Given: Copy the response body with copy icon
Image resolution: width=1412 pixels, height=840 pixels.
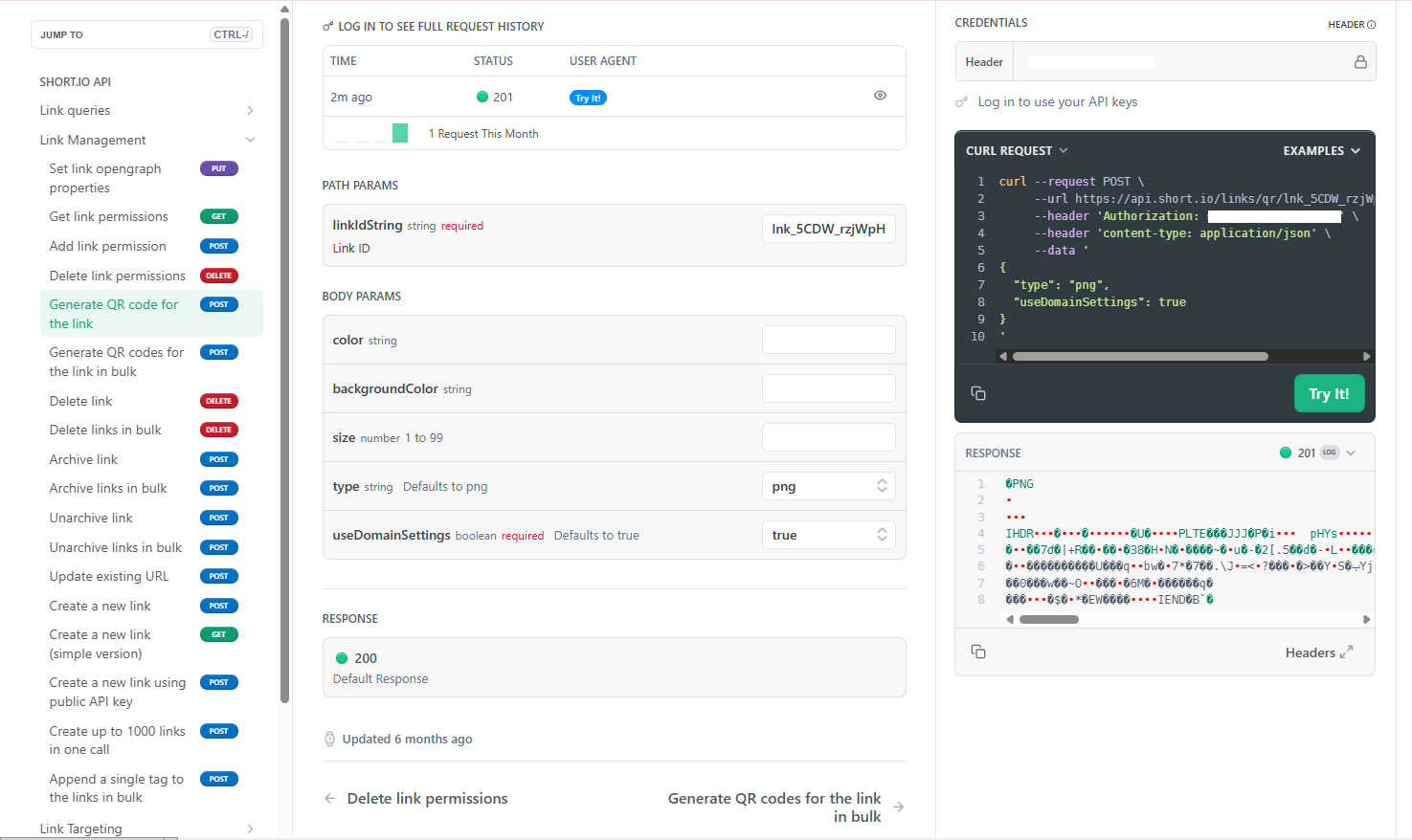Looking at the screenshot, I should [x=978, y=652].
